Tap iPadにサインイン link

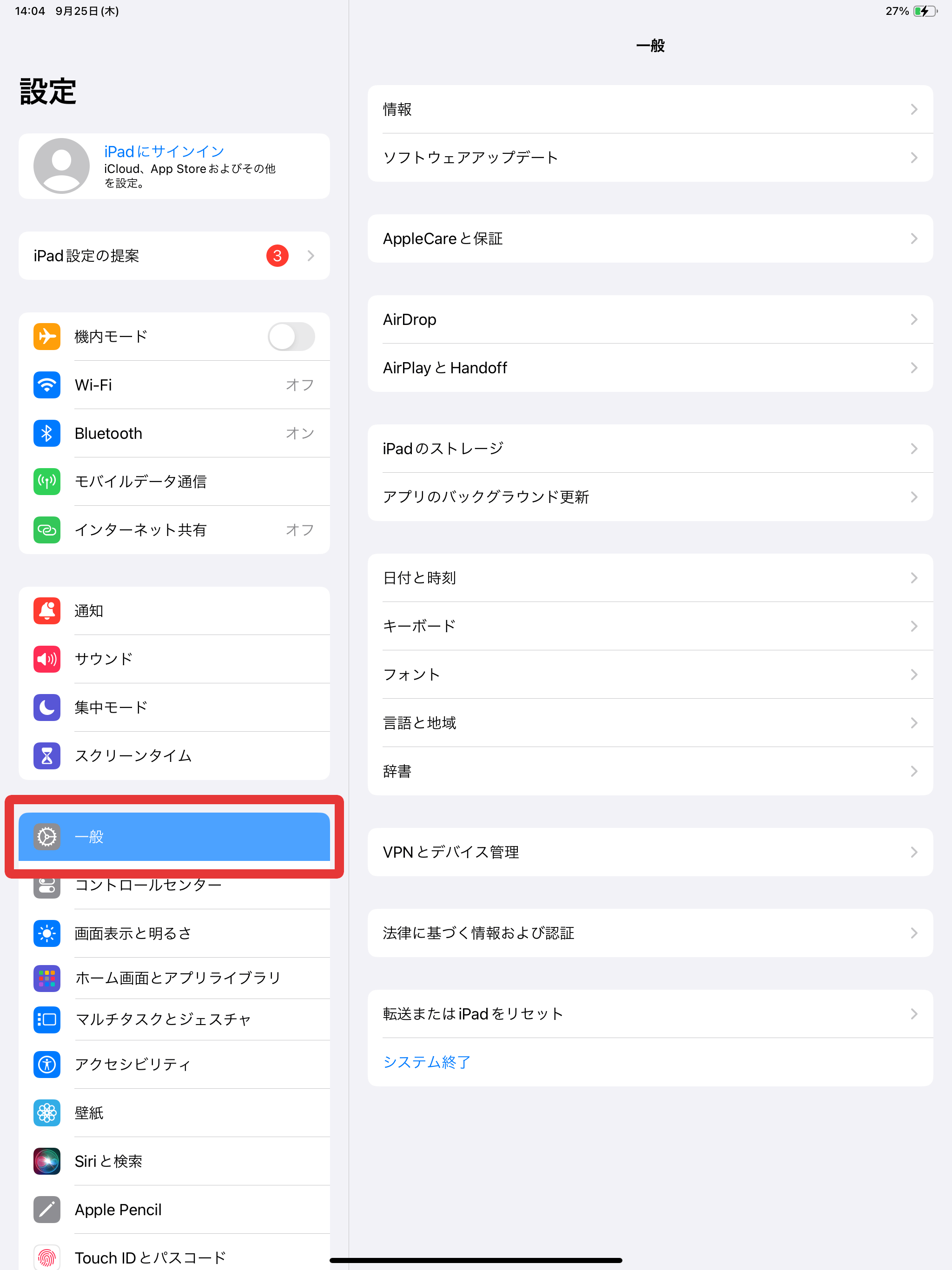tap(164, 151)
